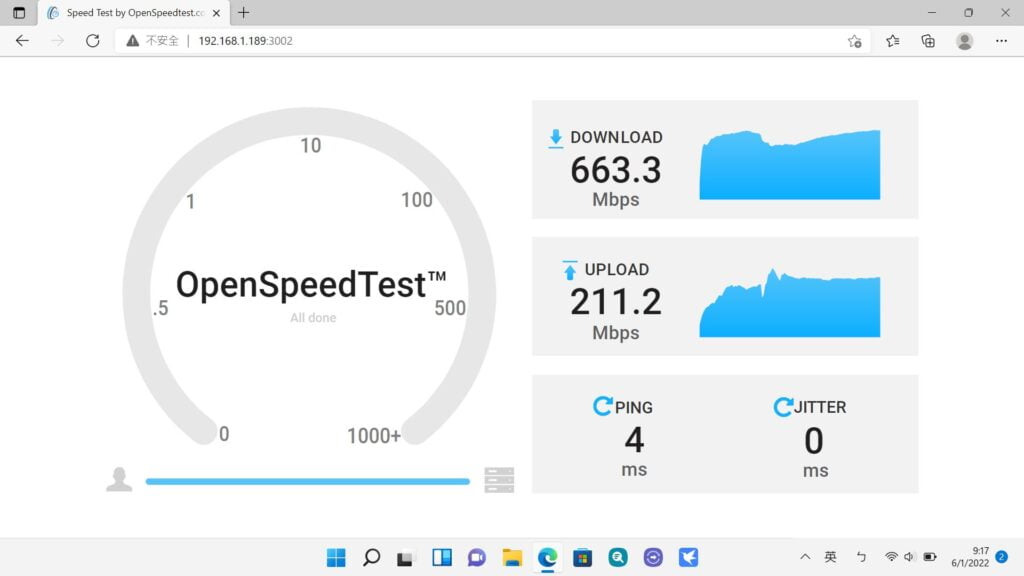Click the server rack icon
1024x576 pixels.
tap(499, 480)
